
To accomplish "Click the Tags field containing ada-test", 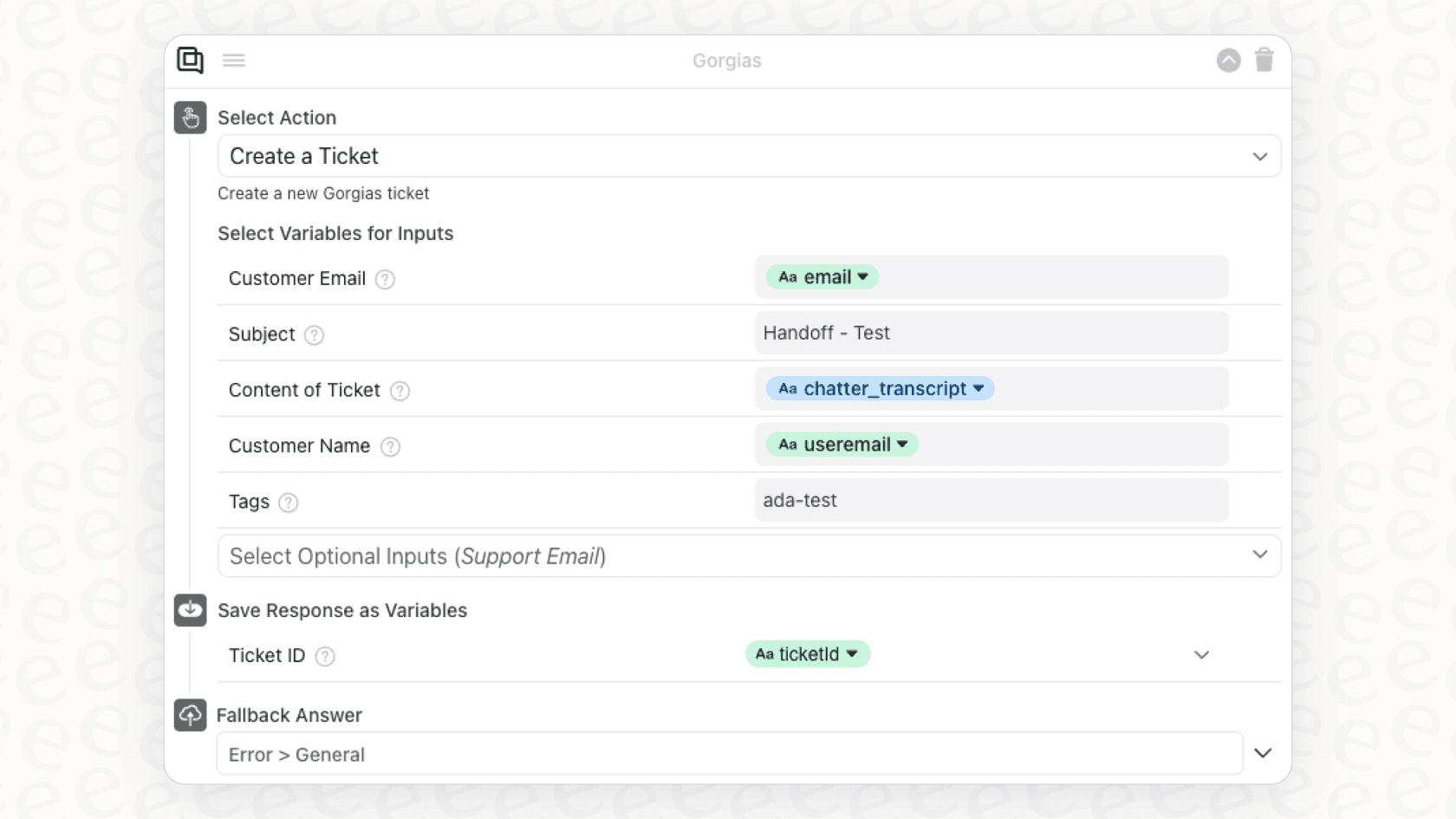I will (x=991, y=501).
